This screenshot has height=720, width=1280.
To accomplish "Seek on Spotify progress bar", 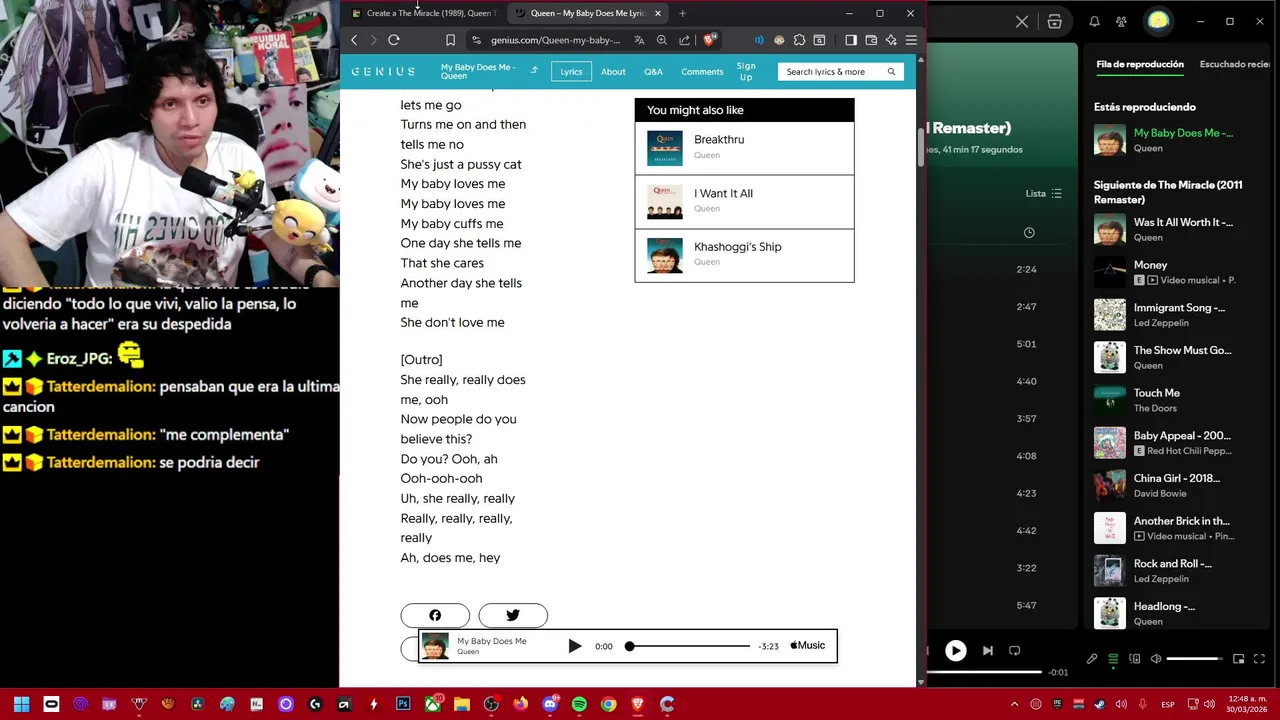I will click(x=985, y=672).
